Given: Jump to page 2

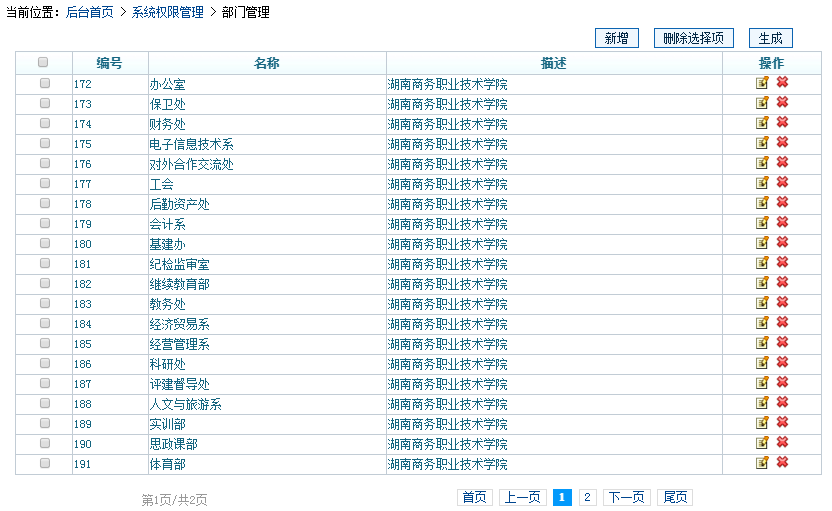Looking at the screenshot, I should [x=587, y=497].
